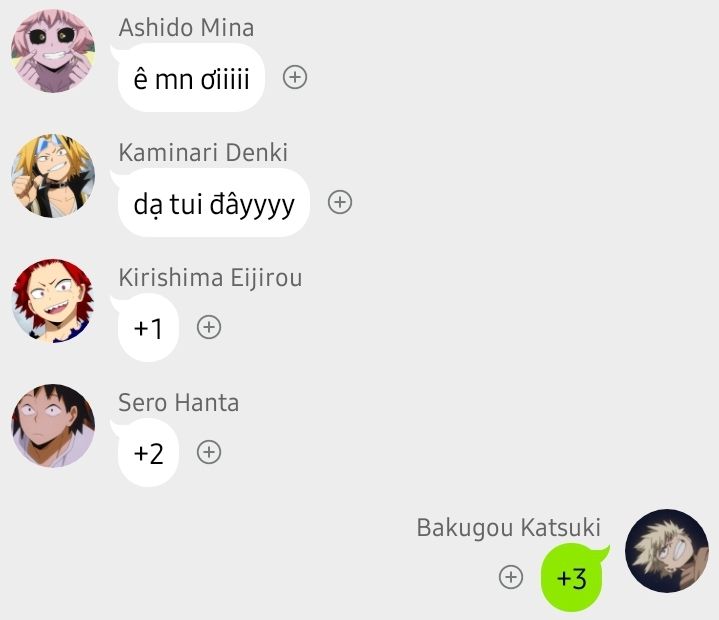
Task: Open Kaminari Denki's avatar
Action: (53, 176)
